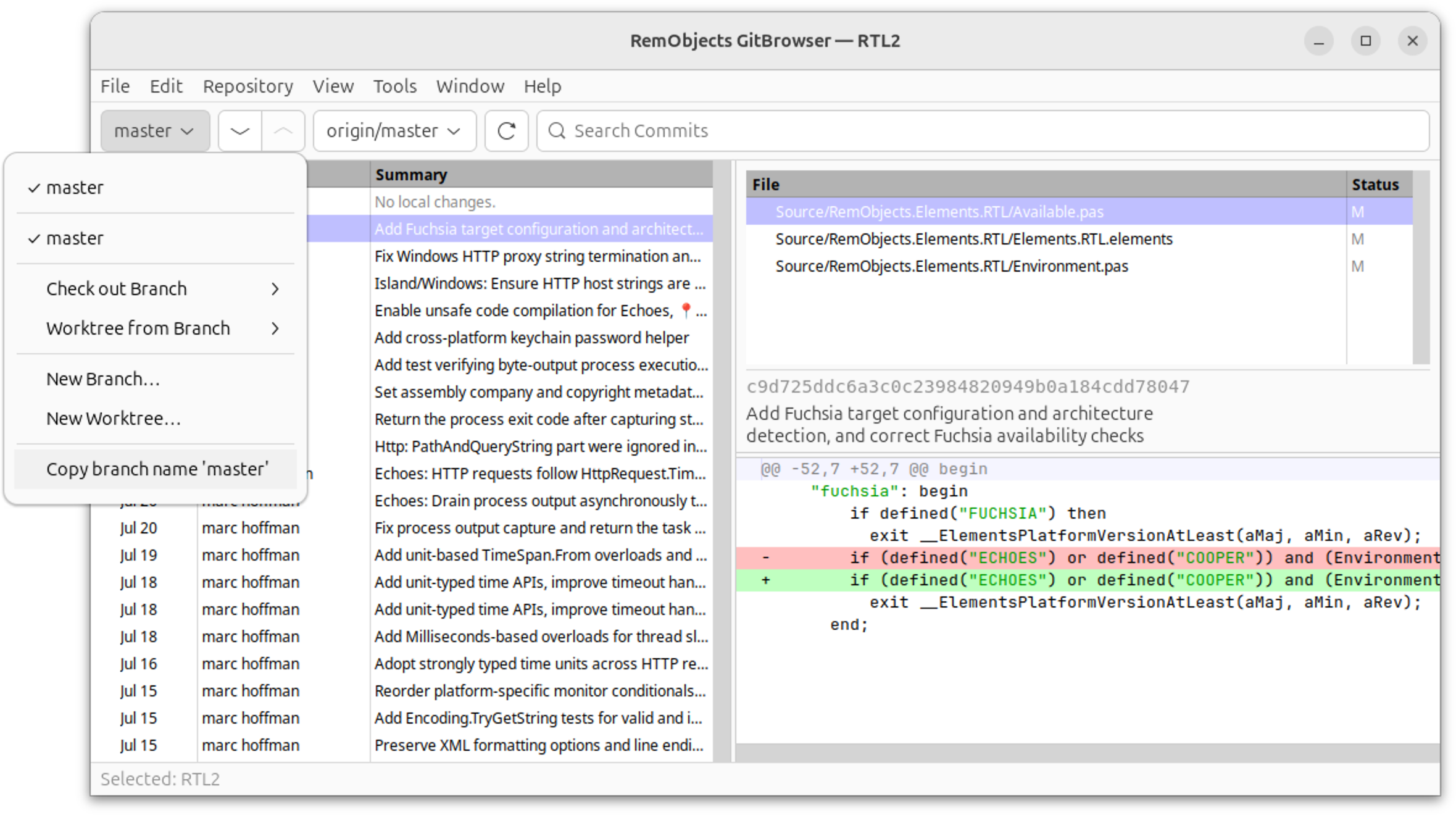This screenshot has height=815, width=1456.
Task: Click the file list vertical scrollbar
Action: (1421, 267)
